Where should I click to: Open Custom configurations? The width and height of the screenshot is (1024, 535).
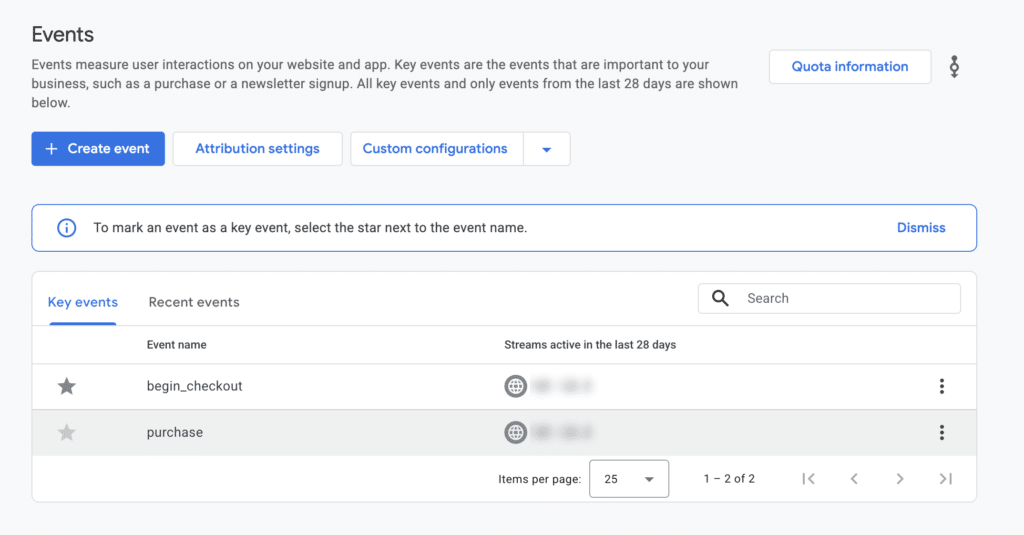pyautogui.click(x=436, y=149)
